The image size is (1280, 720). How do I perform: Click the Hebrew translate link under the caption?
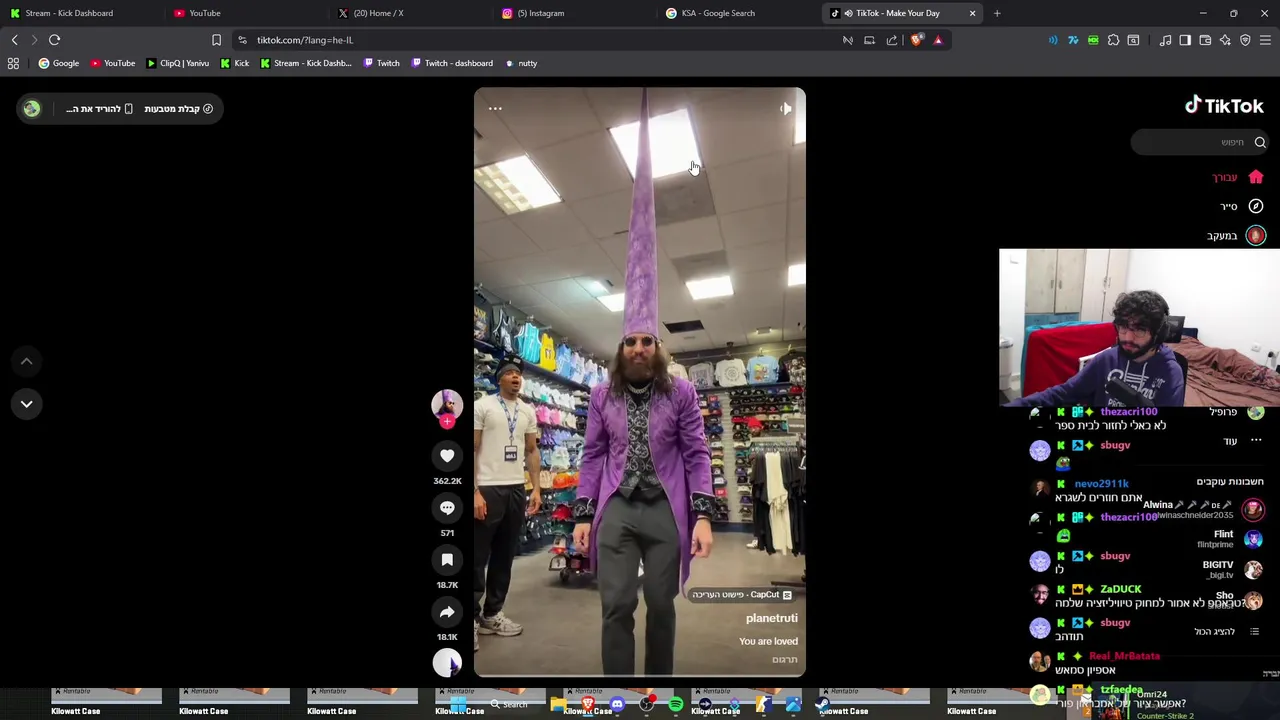coord(785,660)
